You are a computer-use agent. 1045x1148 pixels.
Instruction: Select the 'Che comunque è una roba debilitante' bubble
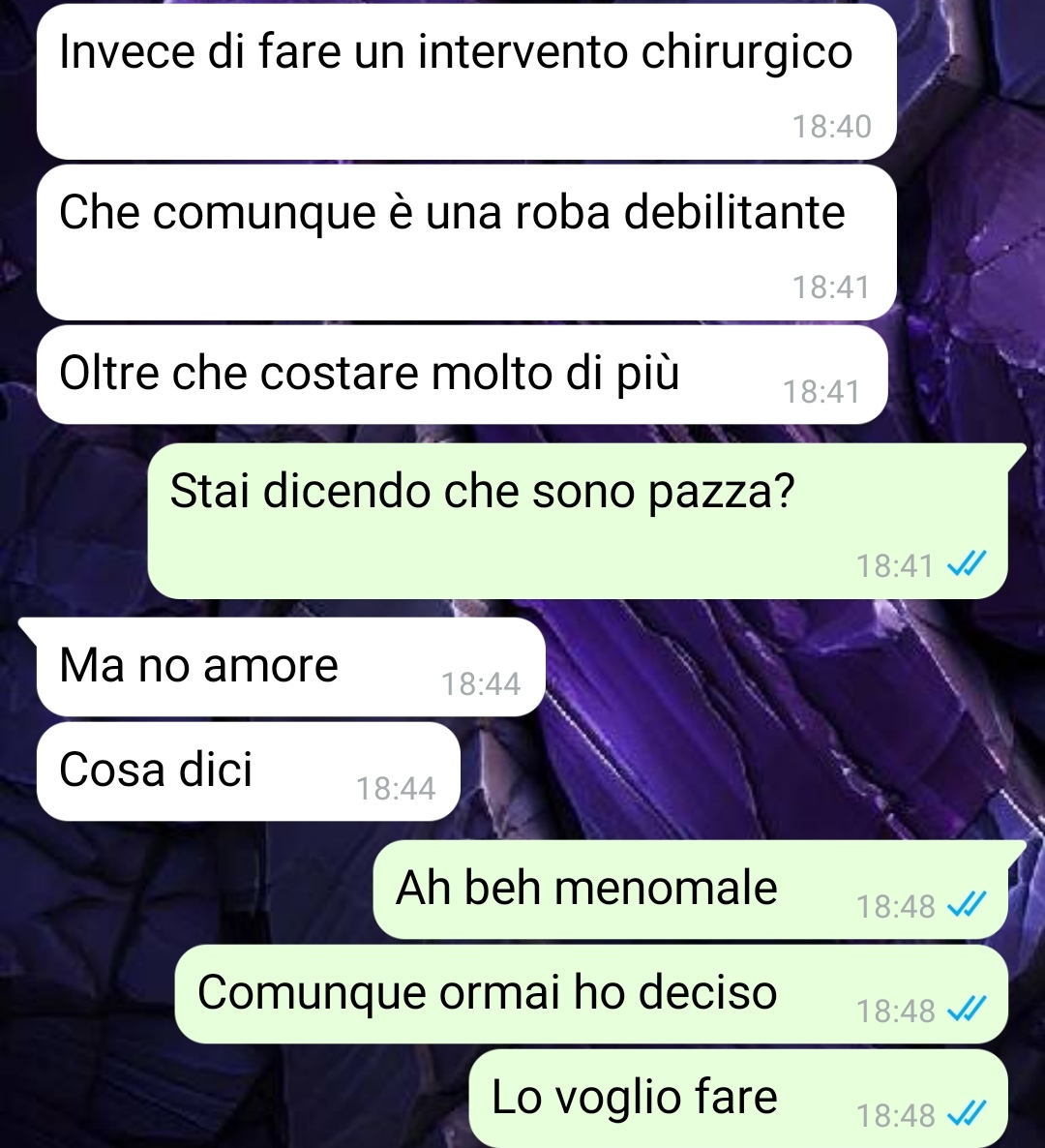466,242
